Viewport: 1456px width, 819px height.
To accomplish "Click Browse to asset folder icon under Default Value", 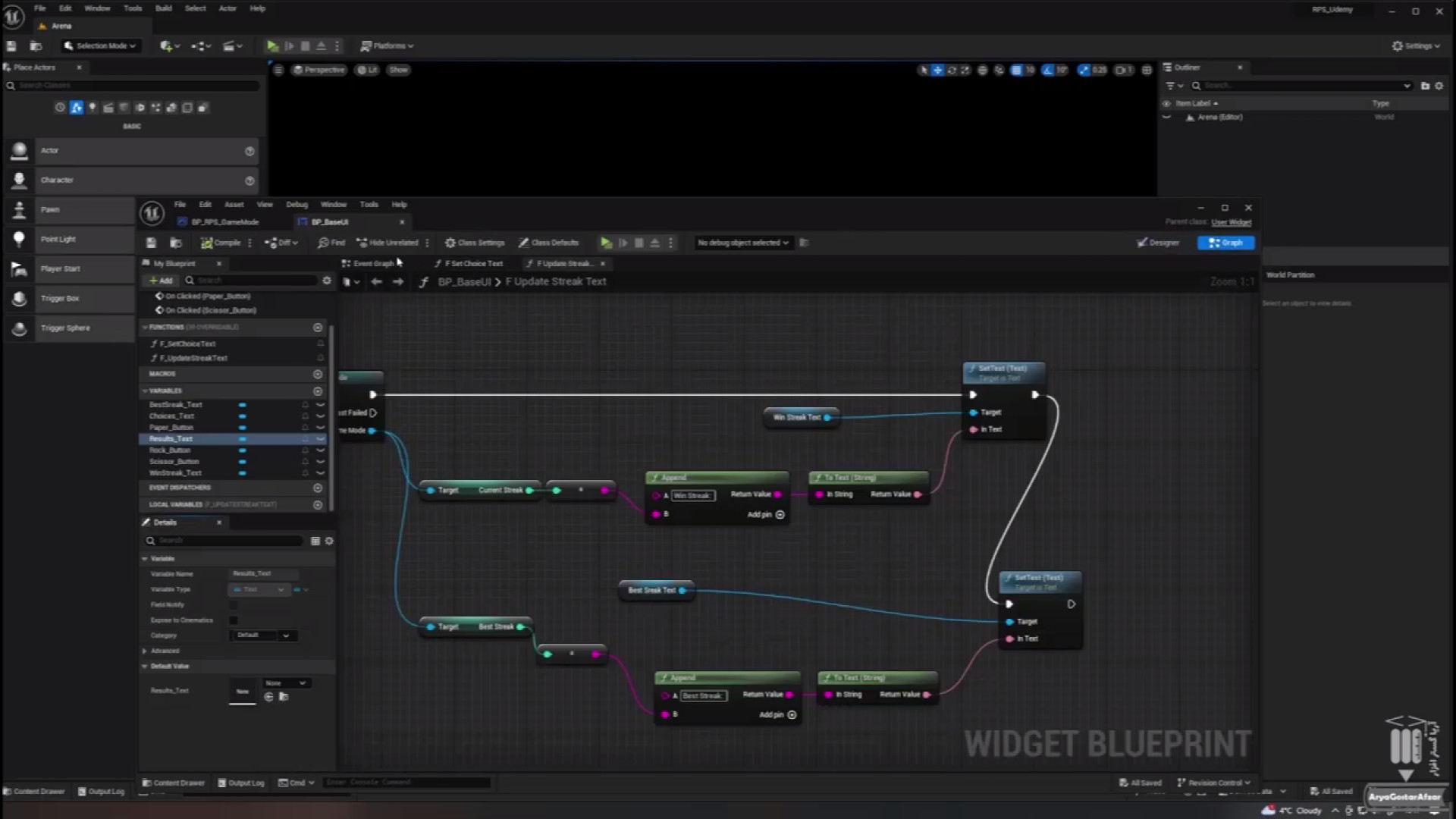I will tap(284, 697).
